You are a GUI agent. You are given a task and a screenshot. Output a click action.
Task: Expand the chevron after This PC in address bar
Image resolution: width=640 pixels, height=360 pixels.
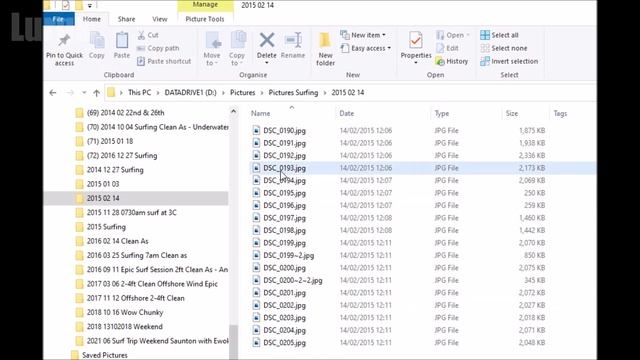[x=158, y=93]
